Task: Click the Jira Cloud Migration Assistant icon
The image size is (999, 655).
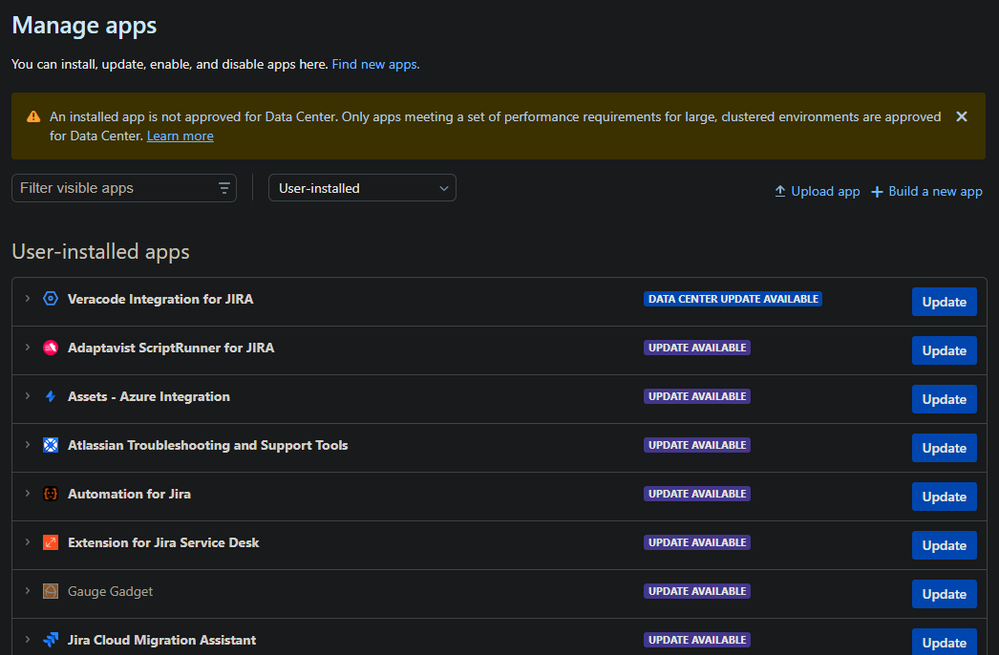Action: coord(50,640)
